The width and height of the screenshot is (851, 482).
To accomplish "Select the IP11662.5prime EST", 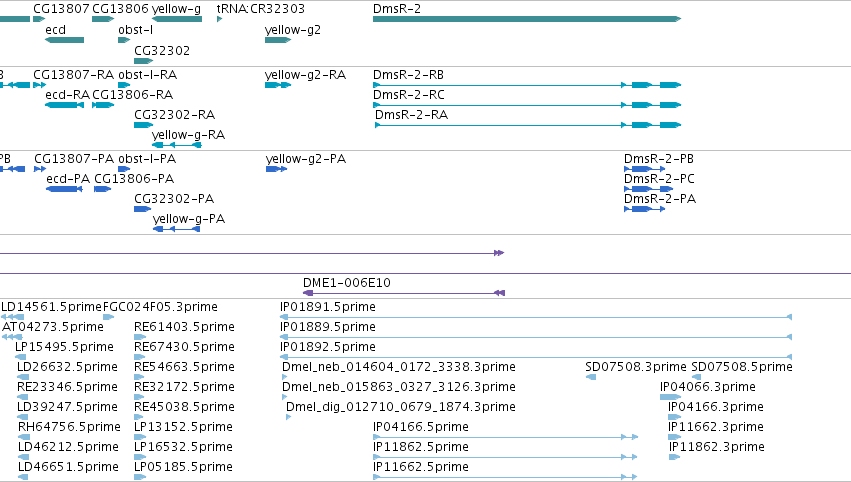I will (505, 477).
